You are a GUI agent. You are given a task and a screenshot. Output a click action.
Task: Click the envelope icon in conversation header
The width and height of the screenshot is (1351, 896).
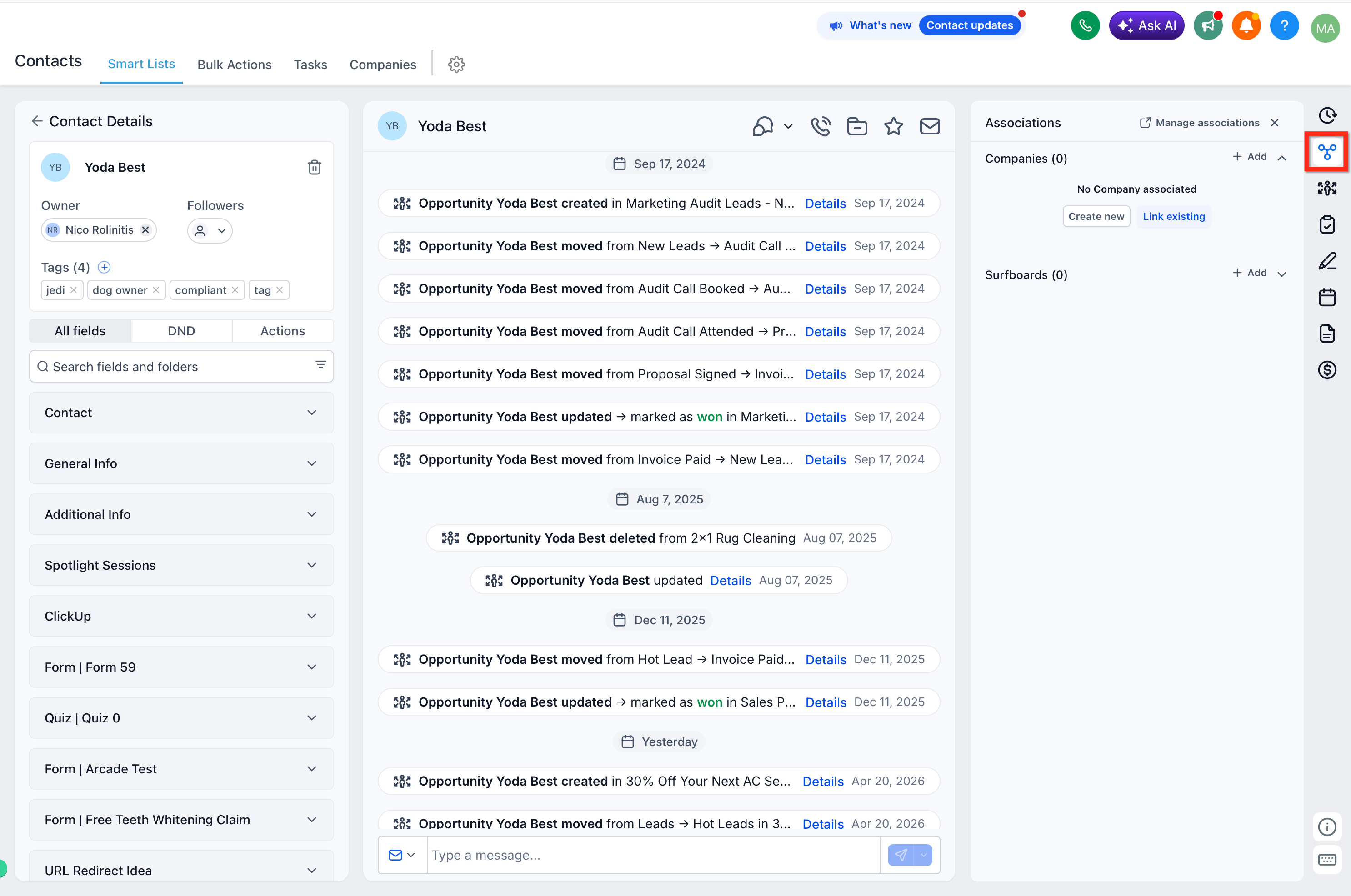coord(930,126)
